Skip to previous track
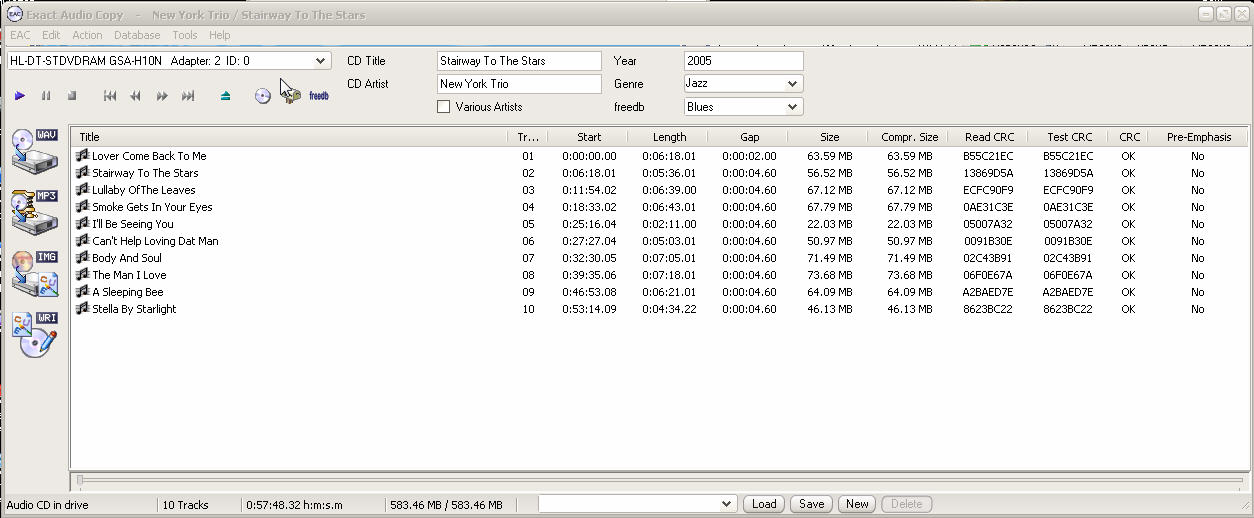Image resolution: width=1254 pixels, height=518 pixels. pos(110,96)
